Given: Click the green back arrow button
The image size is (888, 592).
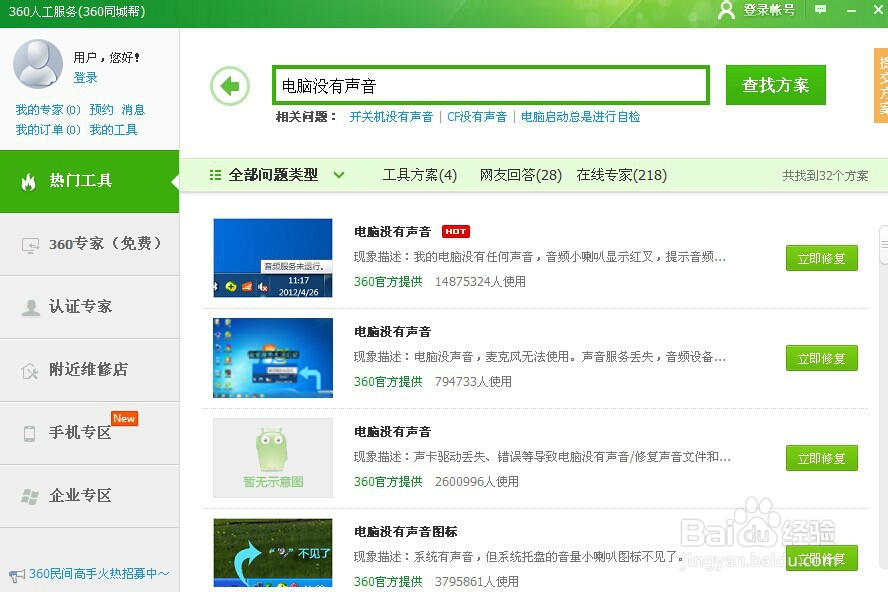Looking at the screenshot, I should click(230, 86).
